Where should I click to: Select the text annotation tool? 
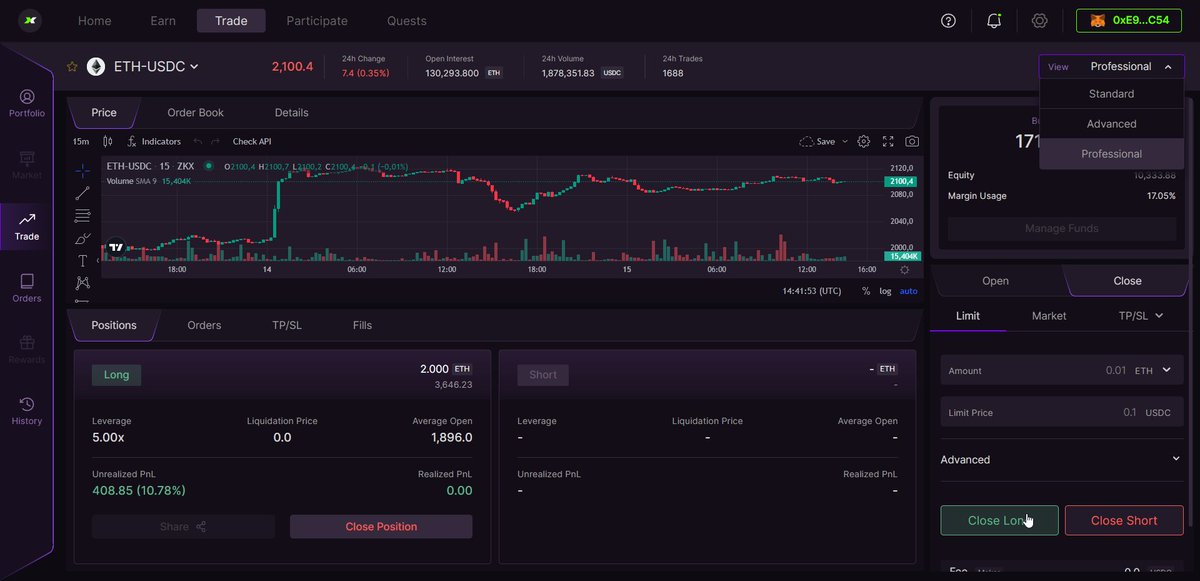tap(82, 261)
